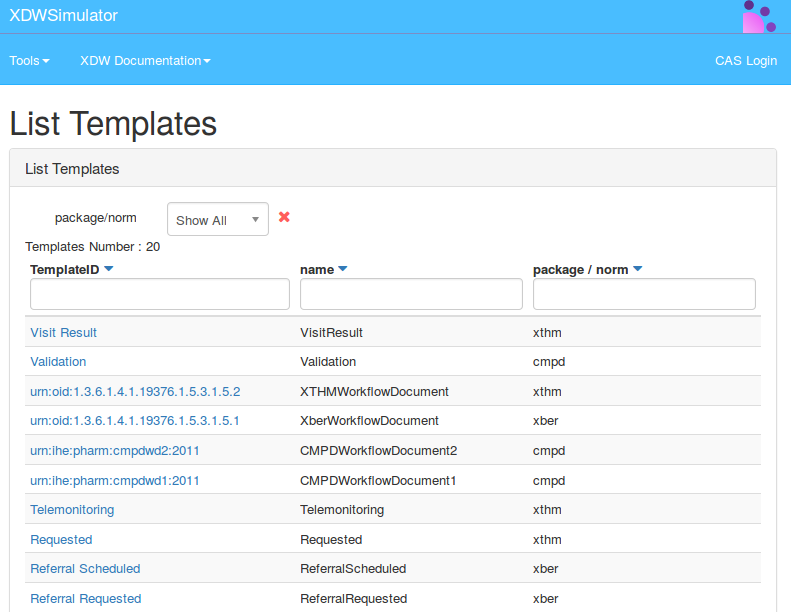The width and height of the screenshot is (791, 612).
Task: Open the Telemonitoring template
Action: [72, 510]
